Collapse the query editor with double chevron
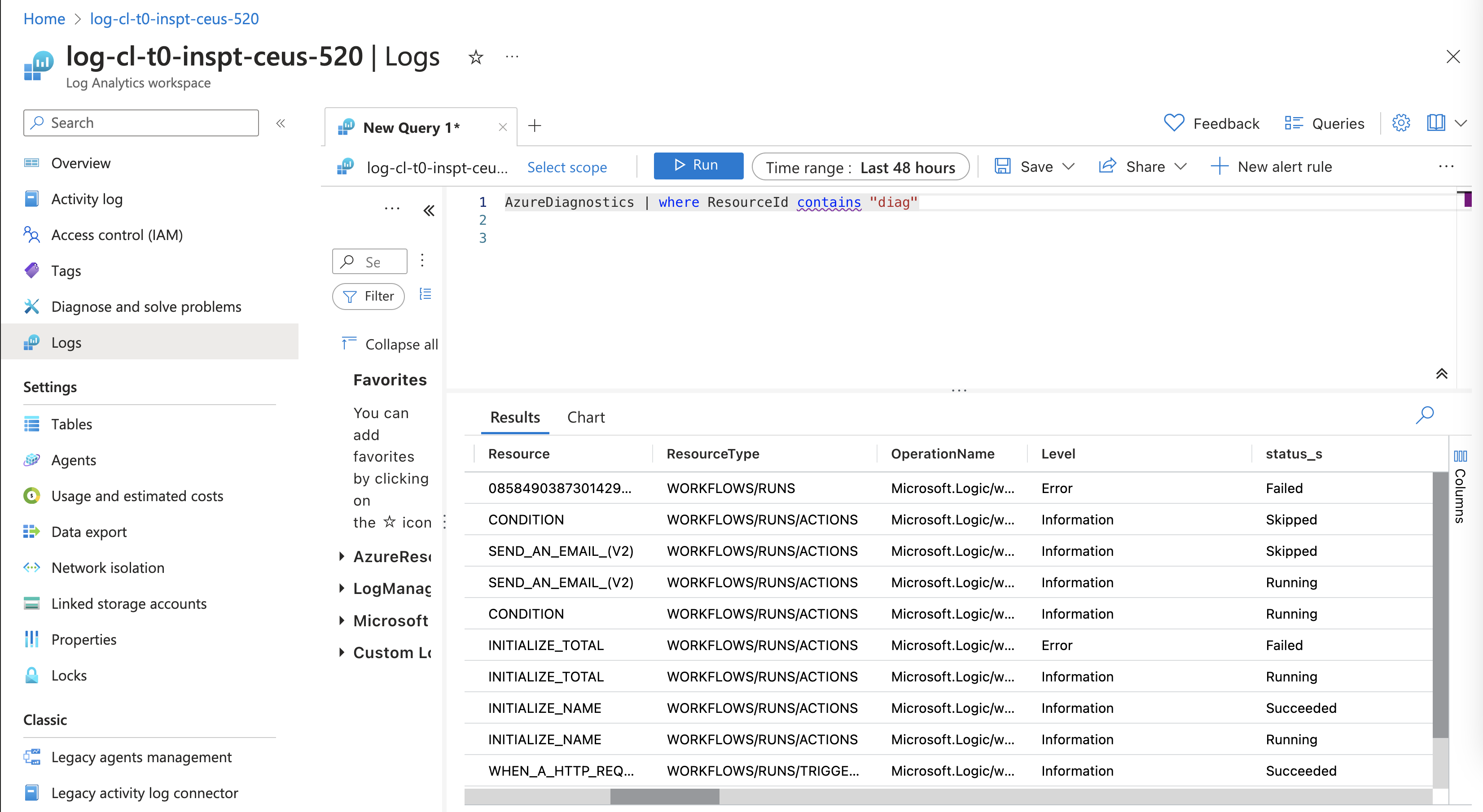1483x812 pixels. click(x=1442, y=374)
